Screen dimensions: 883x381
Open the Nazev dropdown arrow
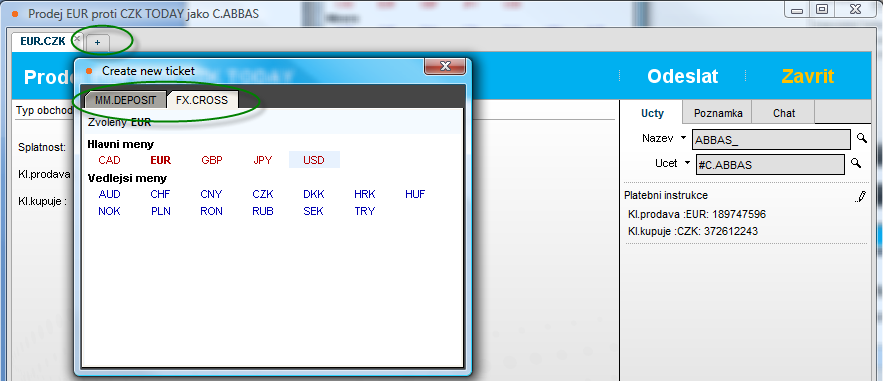[684, 138]
